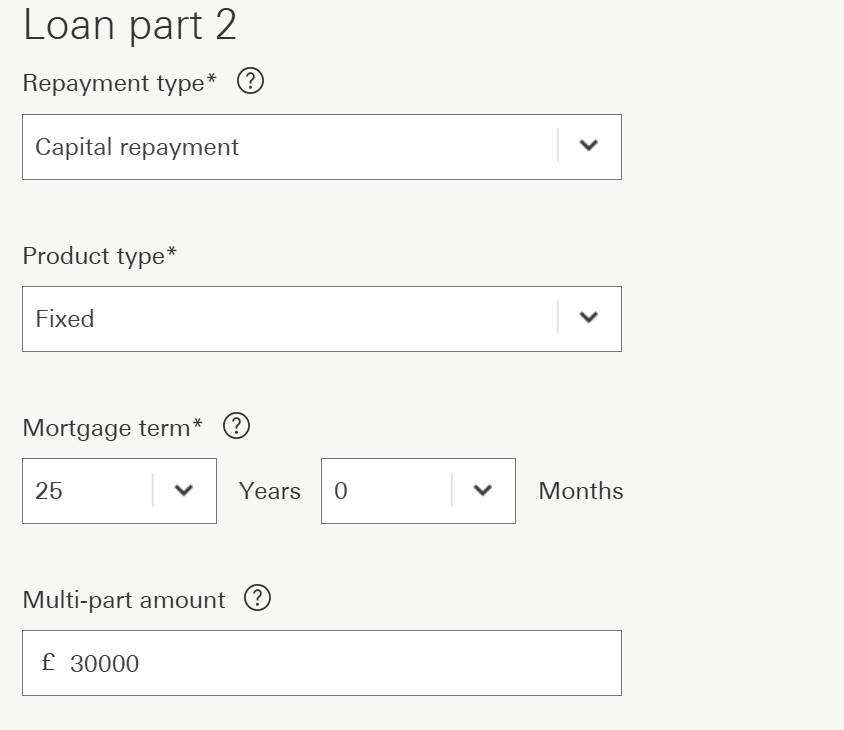Click the £ symbol in the amount field
This screenshot has width=844, height=730.
pos(48,663)
